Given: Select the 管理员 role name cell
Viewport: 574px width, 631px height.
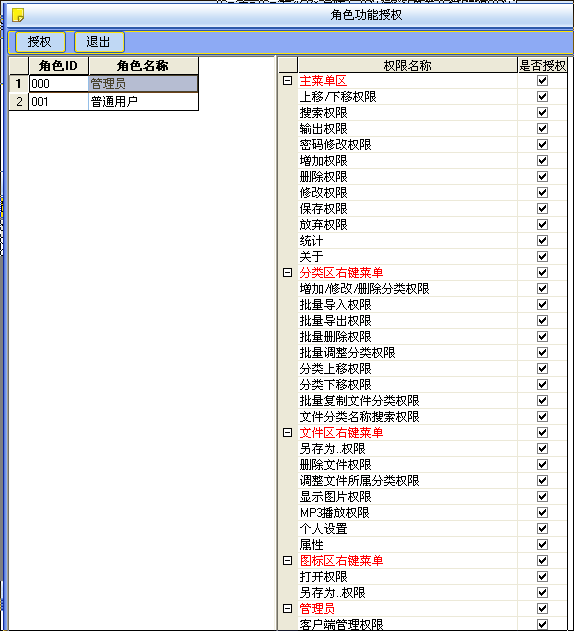Looking at the screenshot, I should [x=143, y=84].
